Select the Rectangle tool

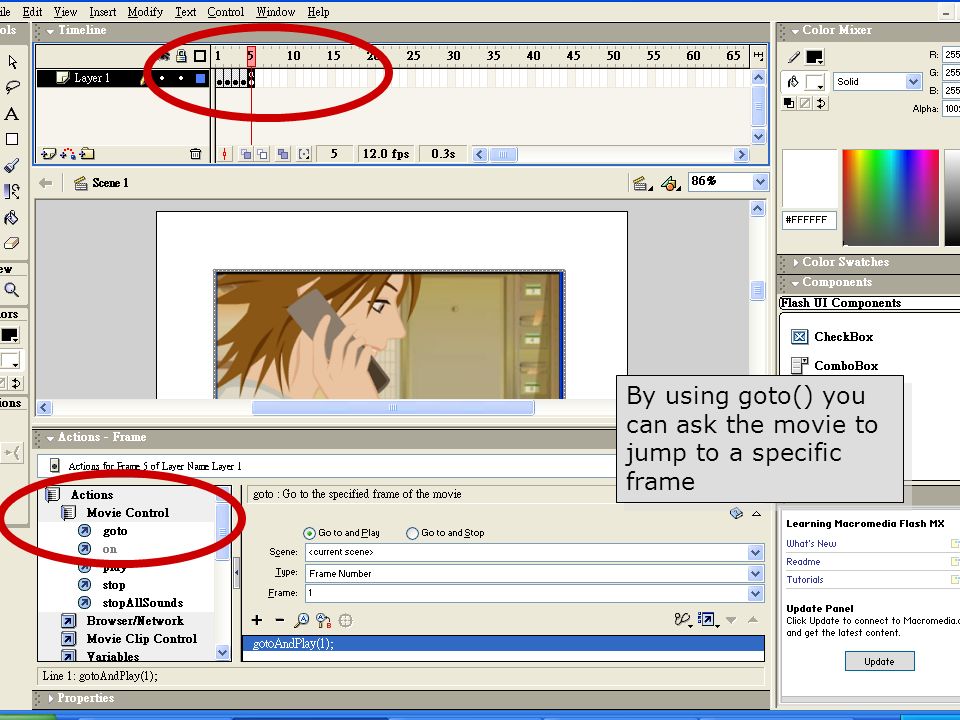click(x=12, y=140)
